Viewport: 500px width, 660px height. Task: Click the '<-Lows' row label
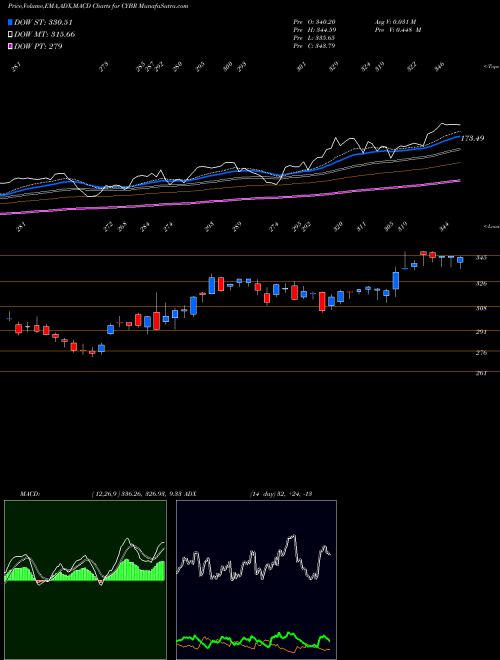(491, 226)
